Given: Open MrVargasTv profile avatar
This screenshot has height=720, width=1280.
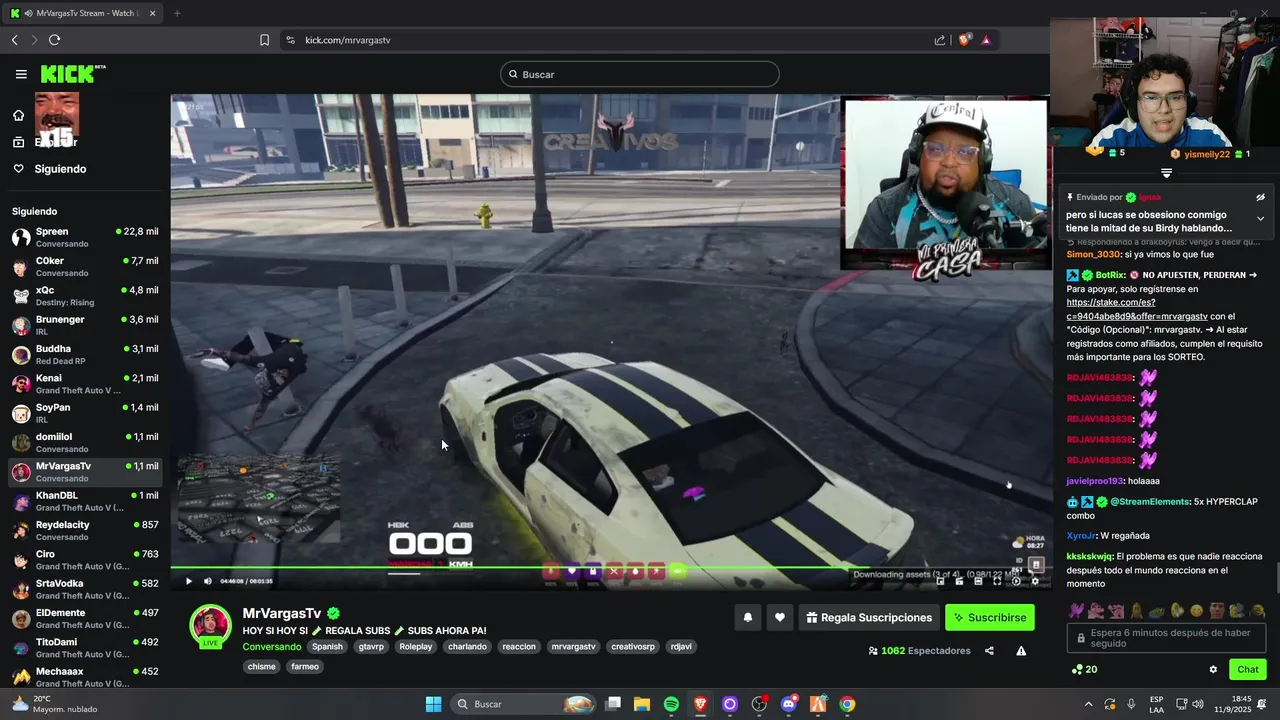Looking at the screenshot, I should click(x=210, y=626).
